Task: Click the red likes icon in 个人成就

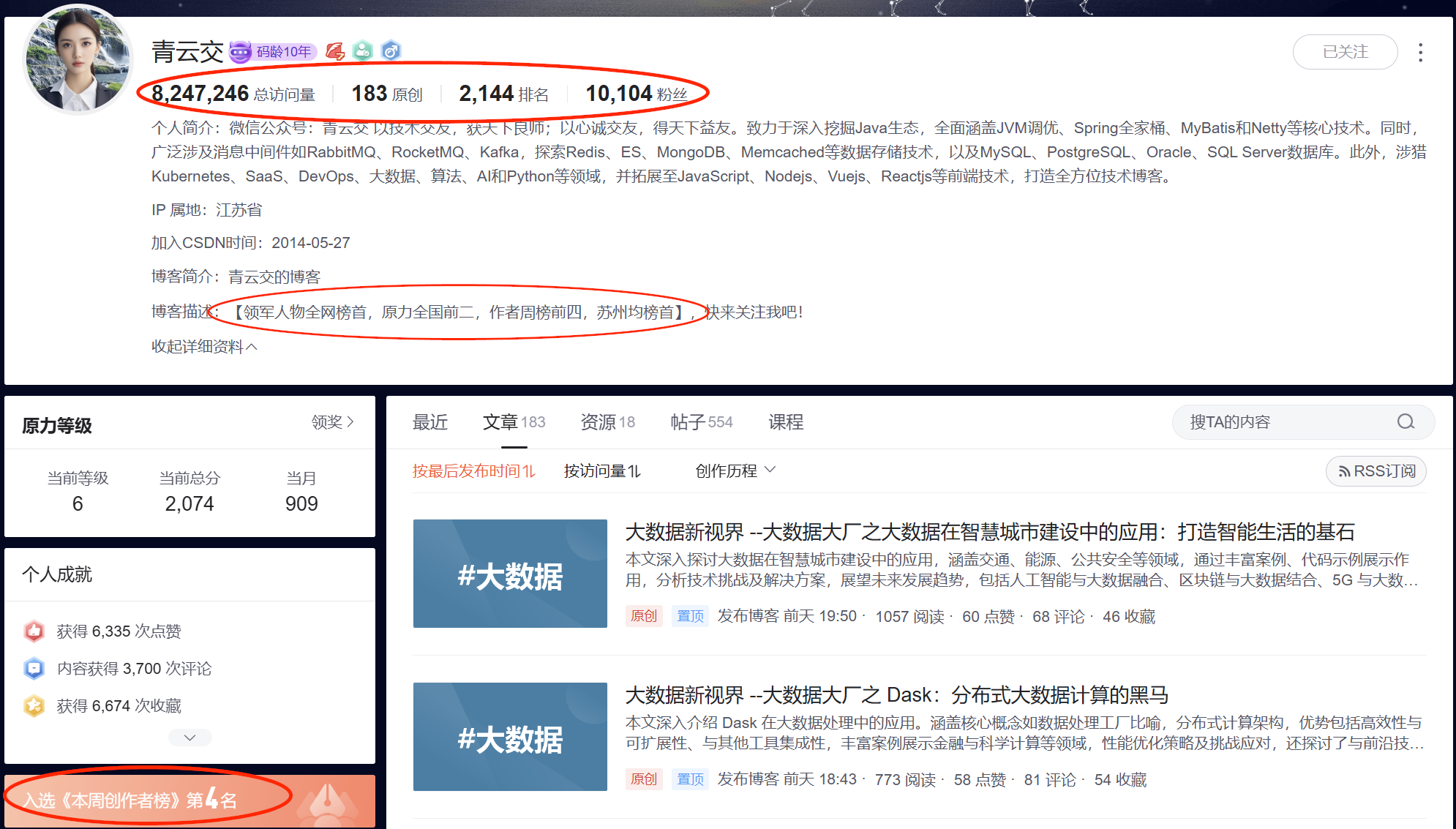Action: click(x=34, y=631)
